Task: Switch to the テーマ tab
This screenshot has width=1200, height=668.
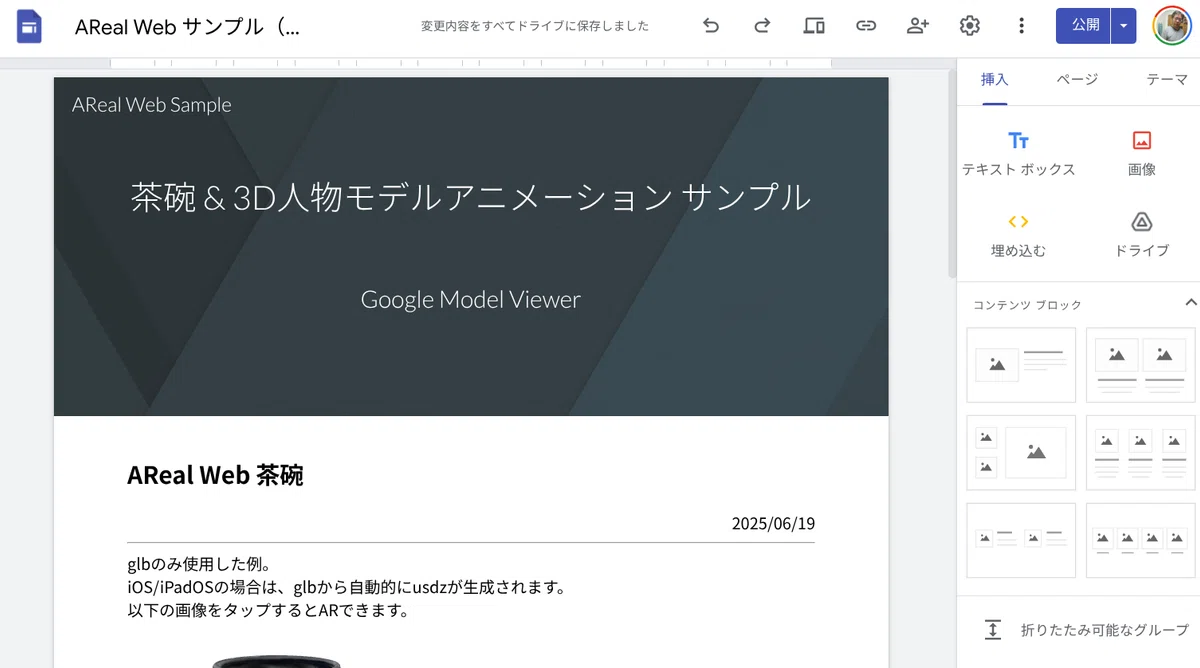Action: tap(1166, 80)
